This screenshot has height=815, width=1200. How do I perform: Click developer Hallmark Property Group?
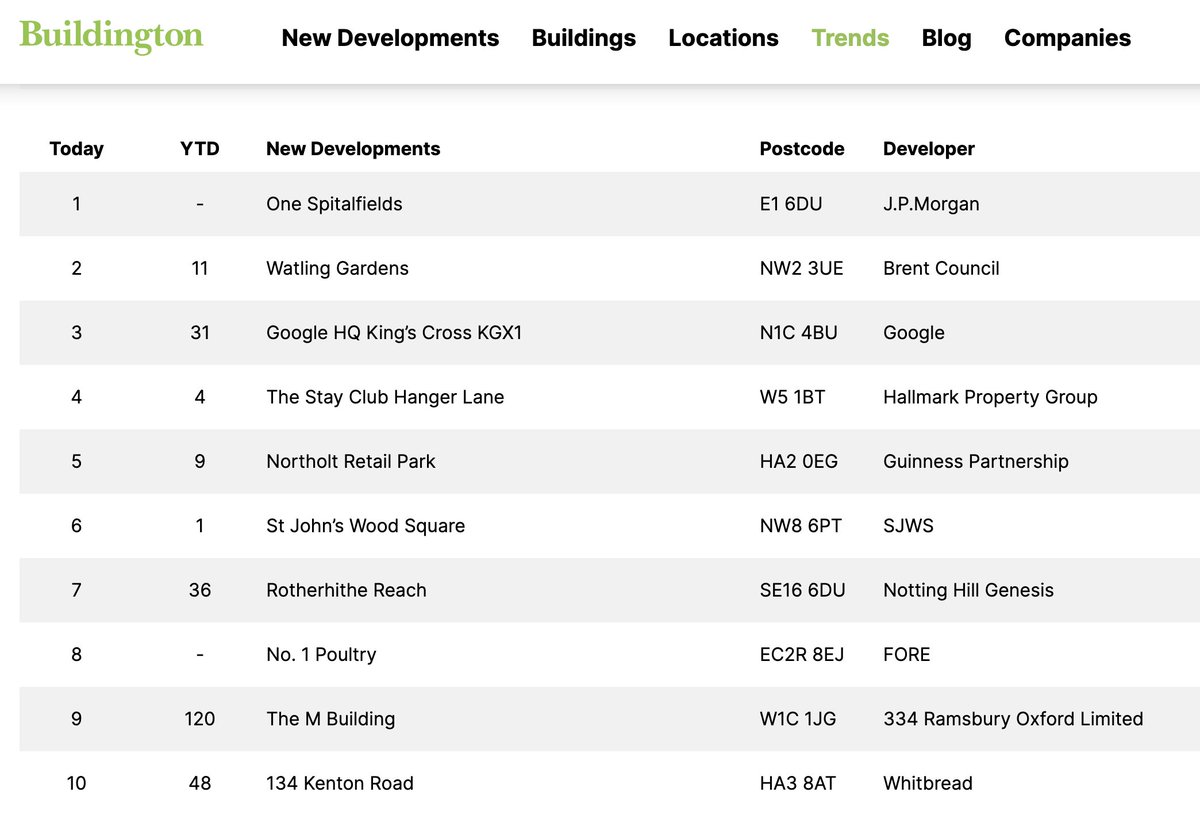990,397
